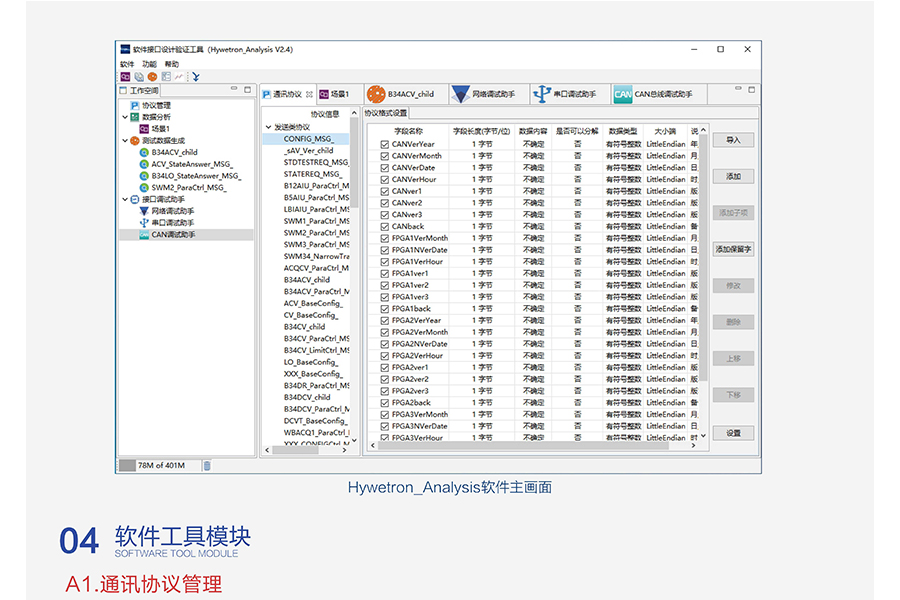Open the 帮助 menu

[172, 64]
